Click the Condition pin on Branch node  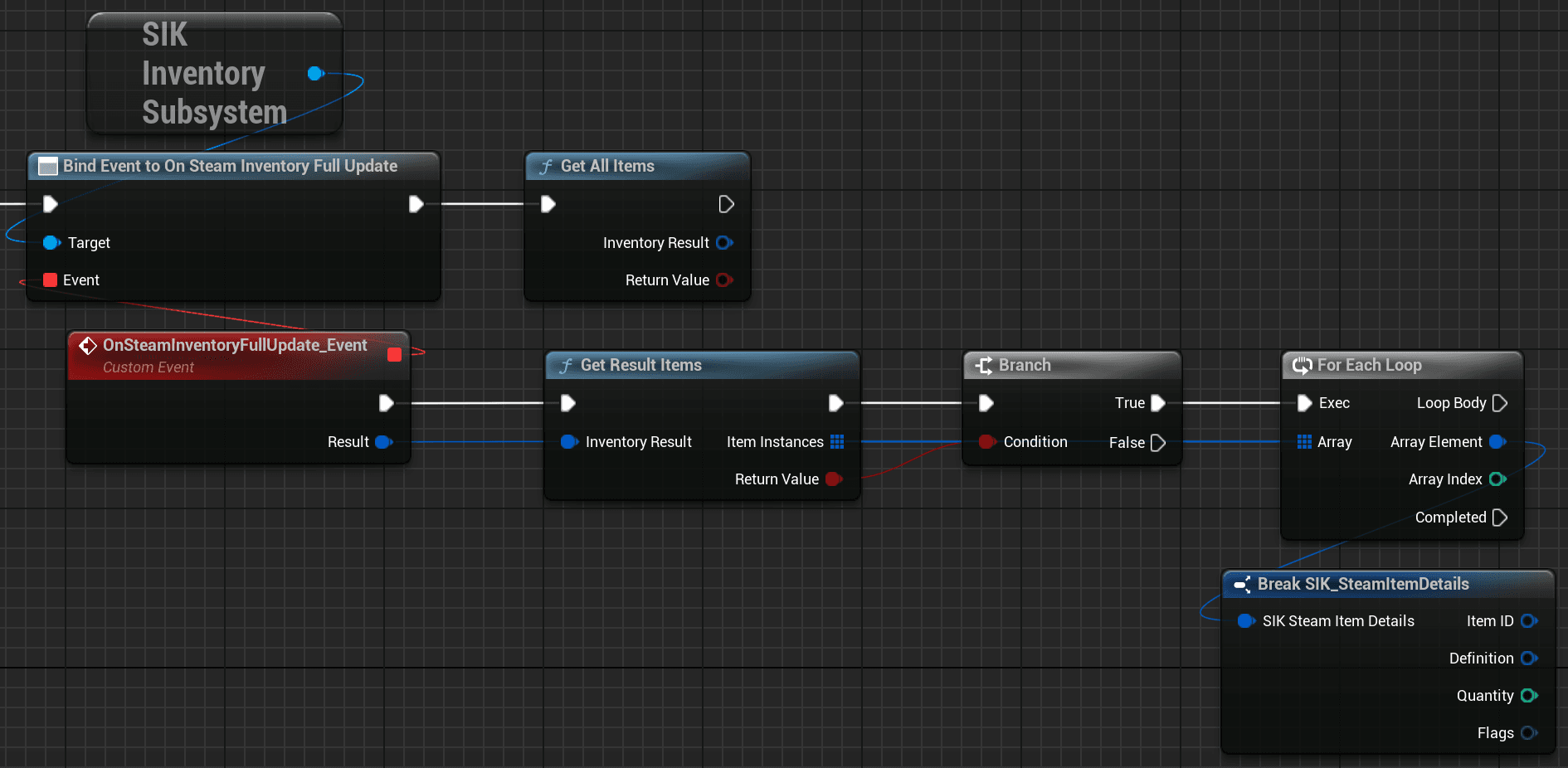(x=987, y=442)
